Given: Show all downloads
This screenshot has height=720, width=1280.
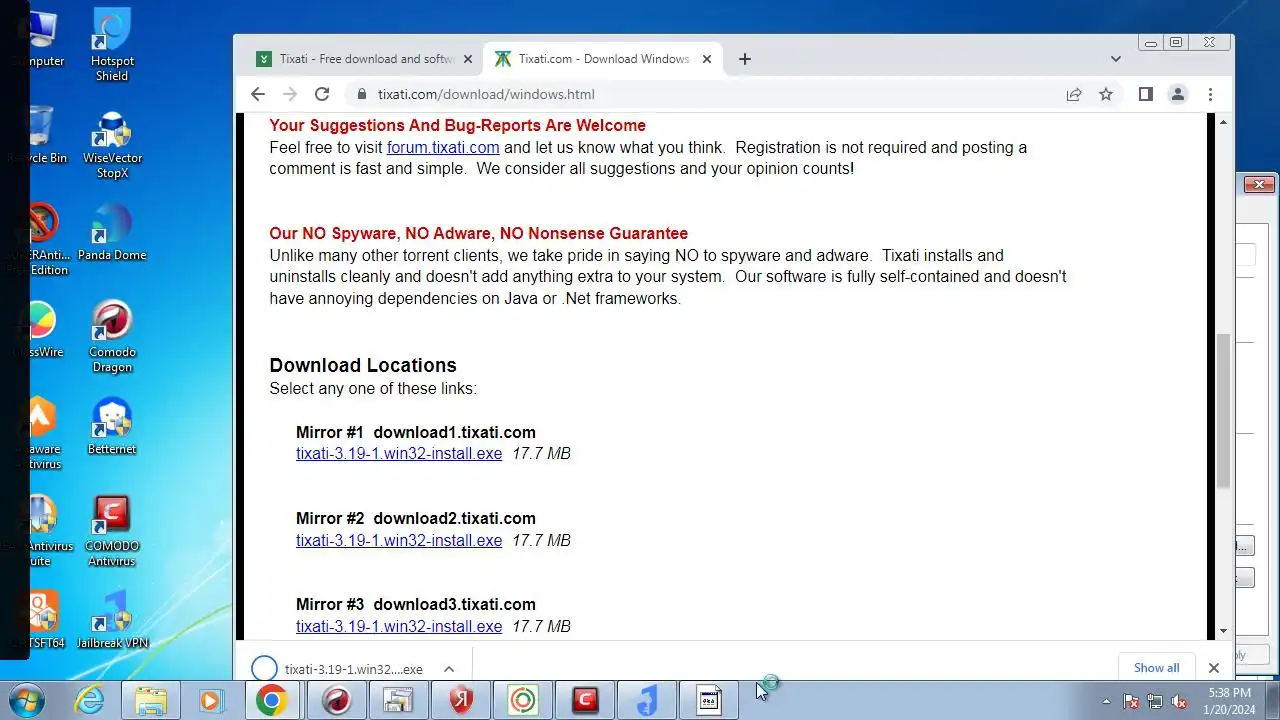Looking at the screenshot, I should [x=1156, y=668].
